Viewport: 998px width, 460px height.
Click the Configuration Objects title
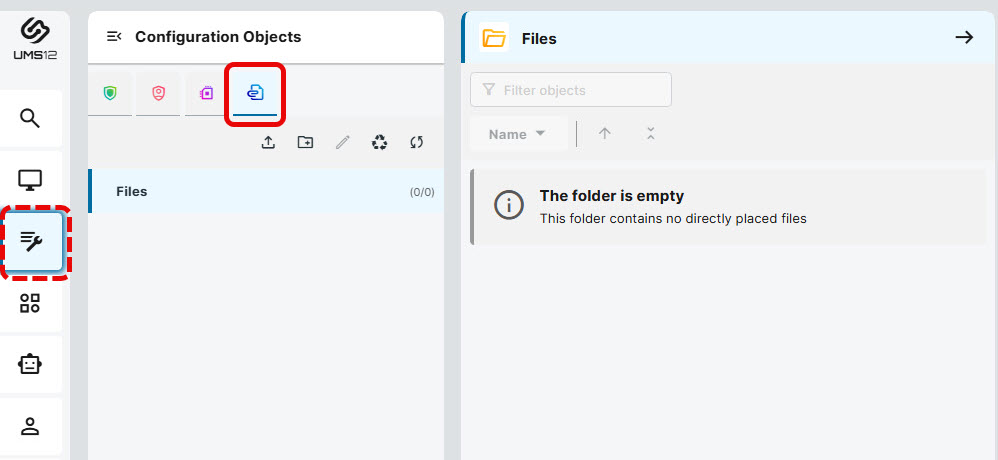218,37
